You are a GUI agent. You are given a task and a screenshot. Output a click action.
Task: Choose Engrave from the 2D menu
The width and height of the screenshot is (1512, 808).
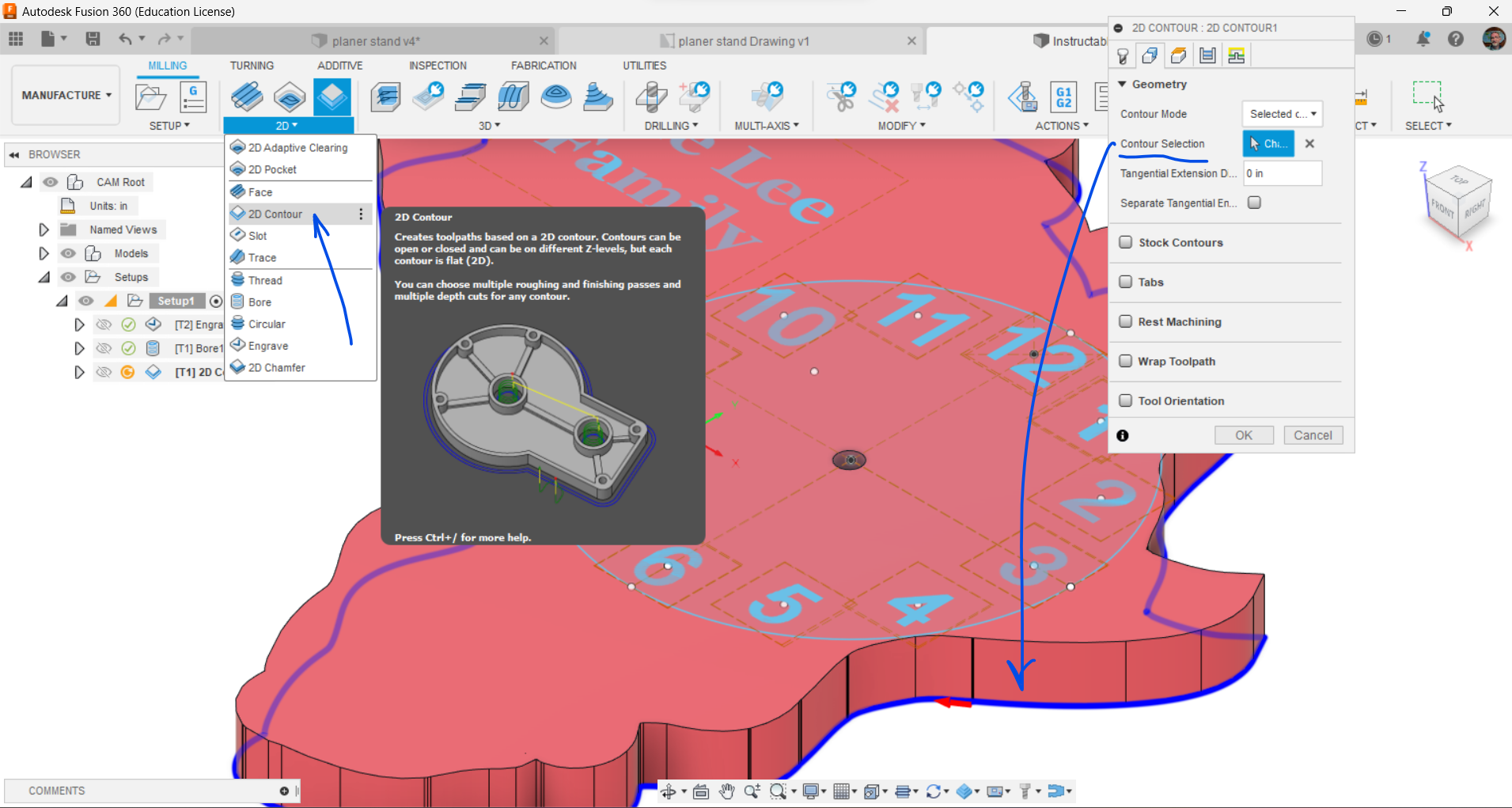click(x=301, y=346)
